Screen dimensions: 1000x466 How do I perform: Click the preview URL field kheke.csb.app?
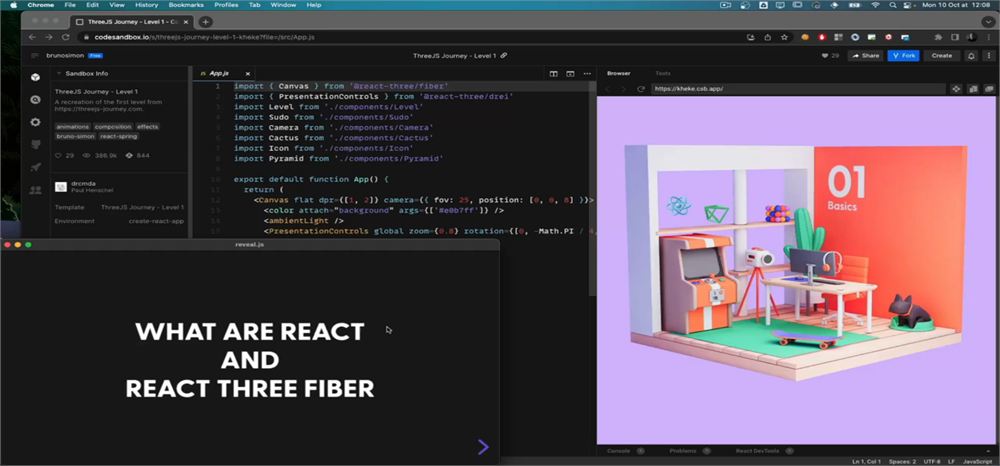point(798,89)
